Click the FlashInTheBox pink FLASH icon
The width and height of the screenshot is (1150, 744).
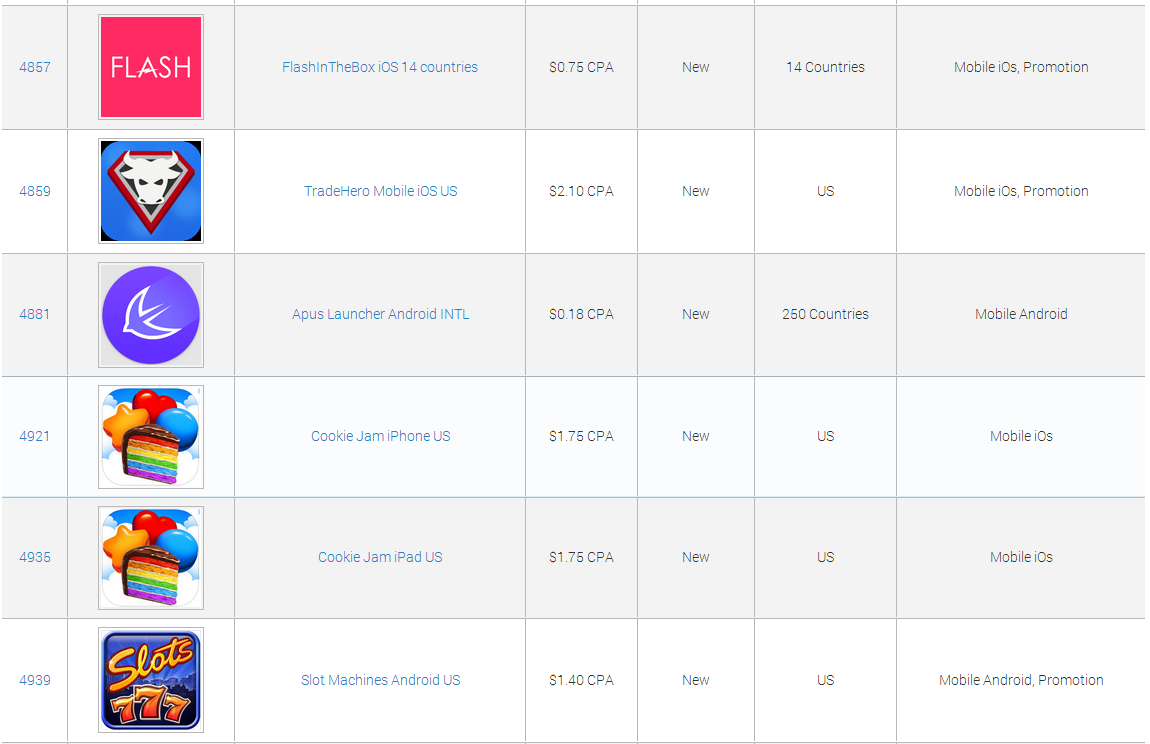pyautogui.click(x=151, y=67)
